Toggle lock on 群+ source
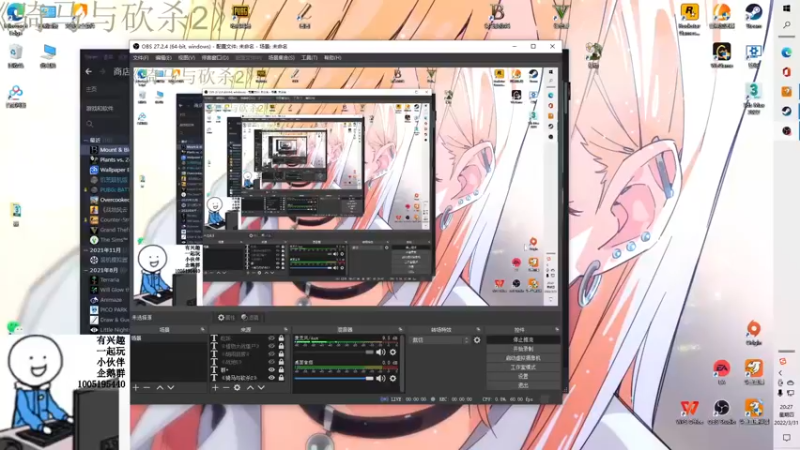This screenshot has height=450, width=800. point(281,370)
